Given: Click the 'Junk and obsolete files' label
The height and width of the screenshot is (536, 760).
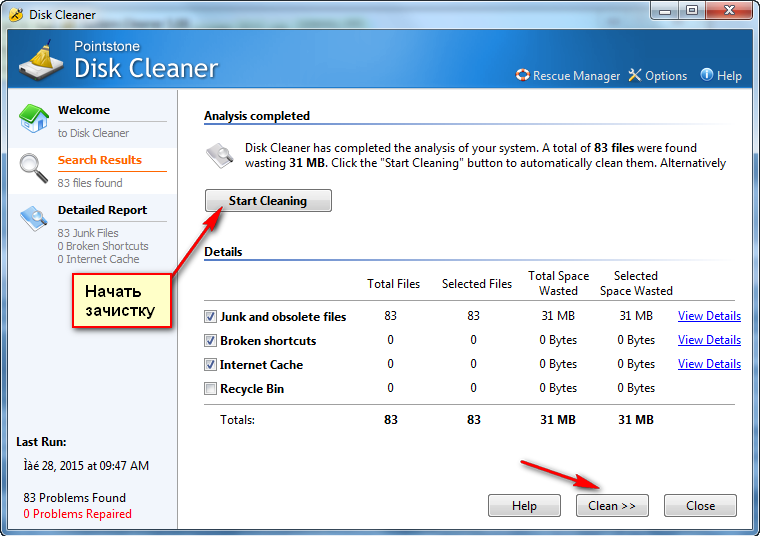Looking at the screenshot, I should tap(283, 316).
